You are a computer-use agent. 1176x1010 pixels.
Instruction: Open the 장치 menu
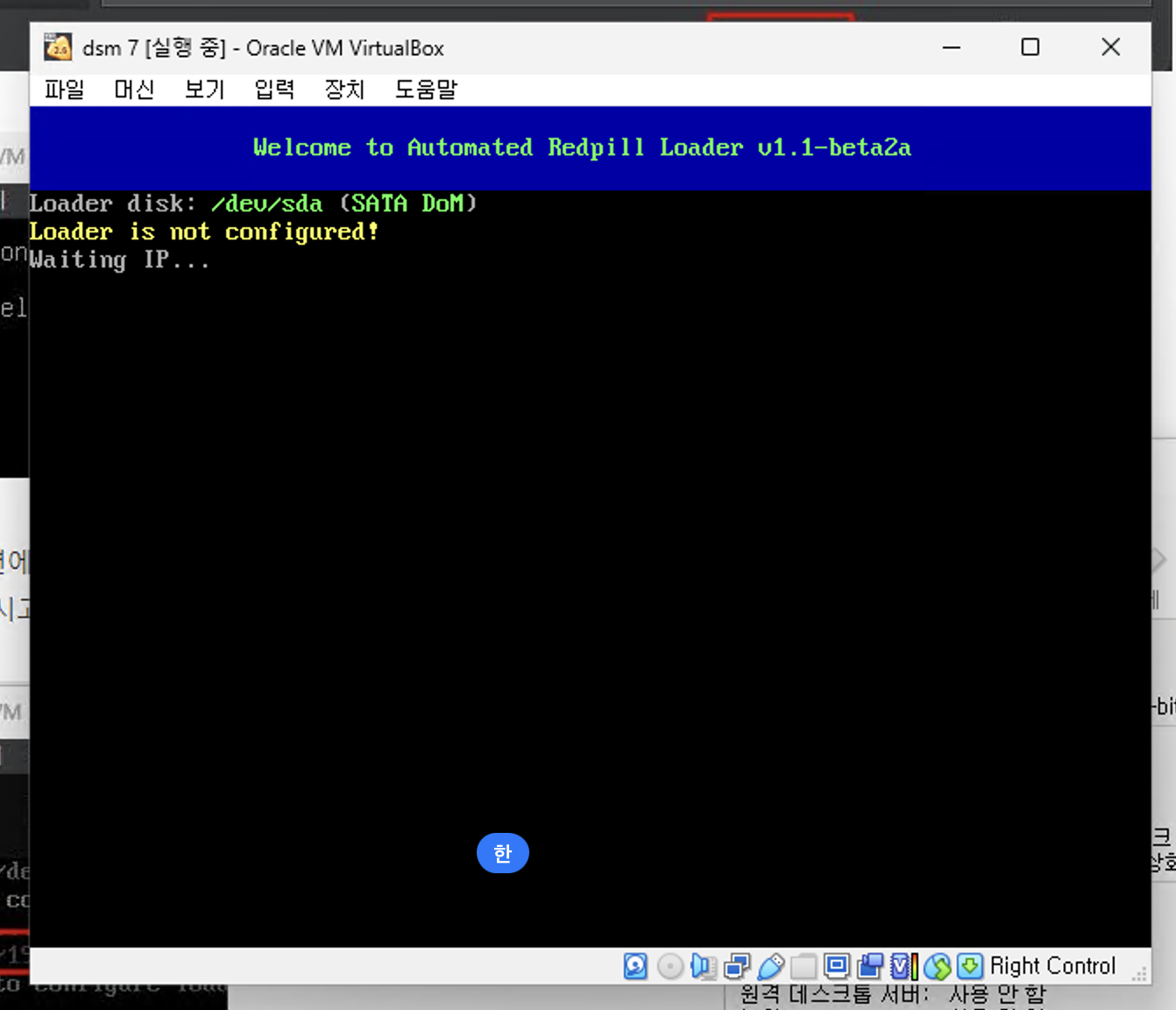[344, 89]
